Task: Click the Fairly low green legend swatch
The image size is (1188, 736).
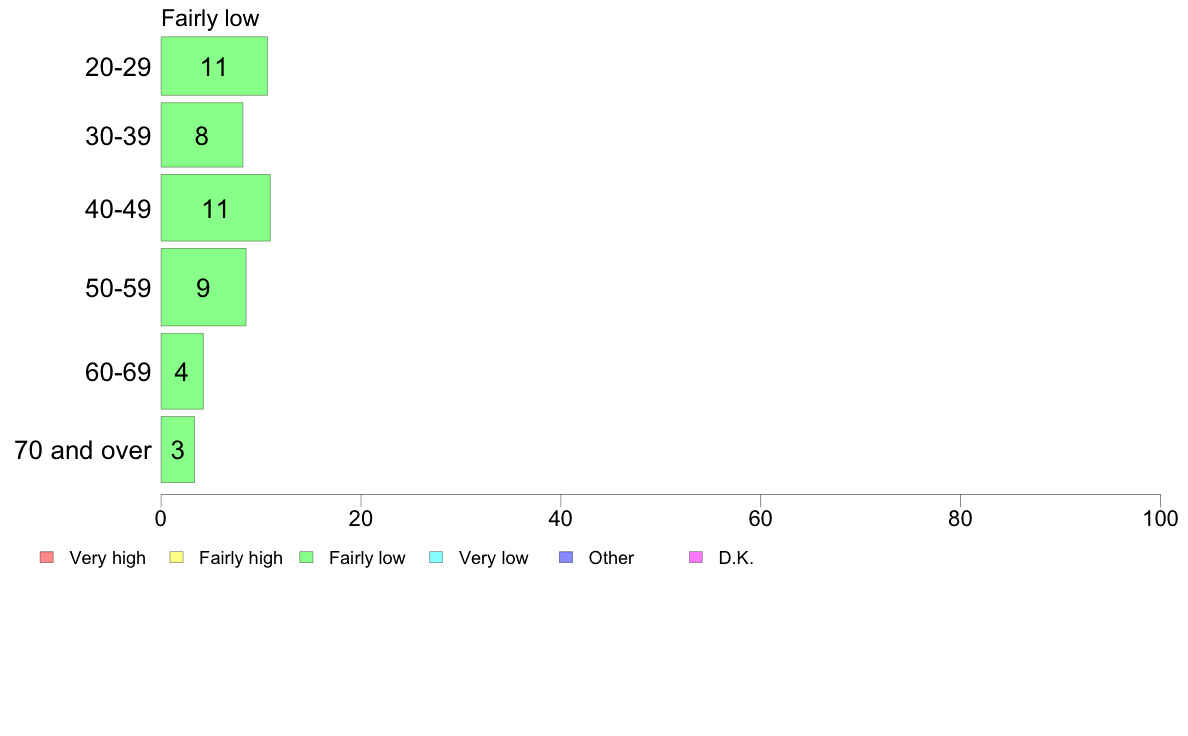Action: point(306,557)
